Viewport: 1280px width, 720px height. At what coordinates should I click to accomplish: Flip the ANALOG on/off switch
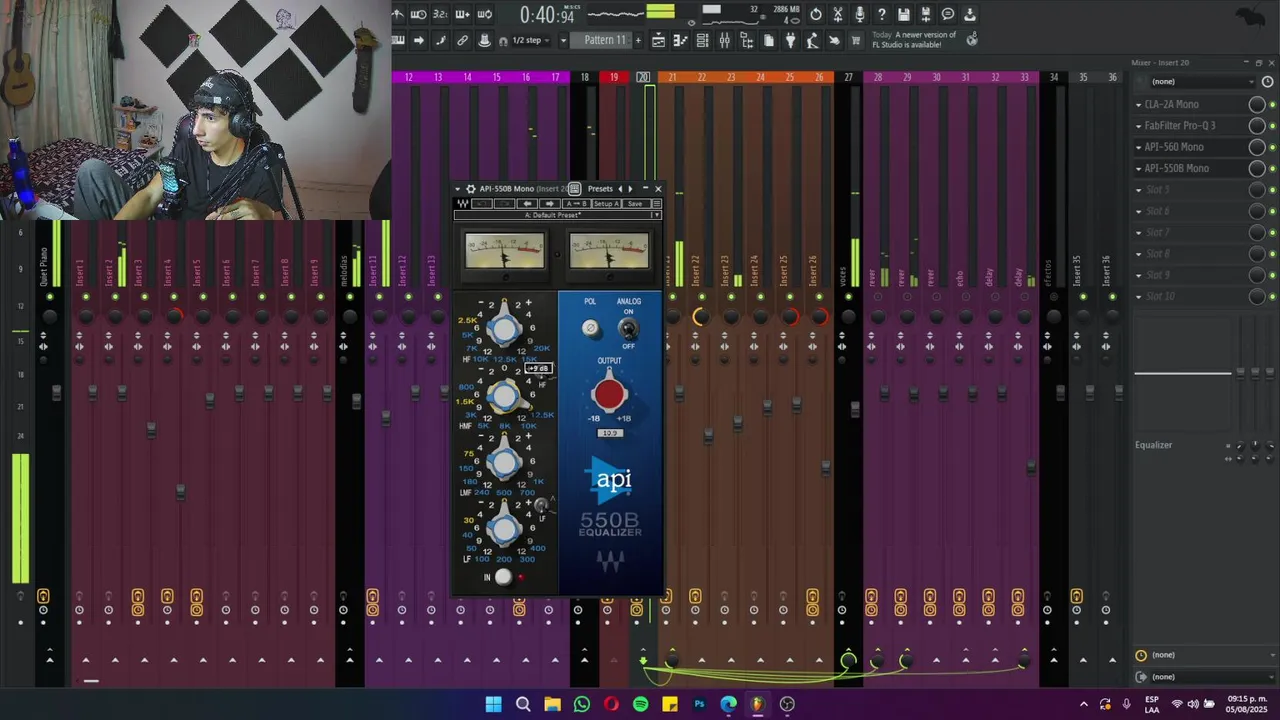coord(628,328)
